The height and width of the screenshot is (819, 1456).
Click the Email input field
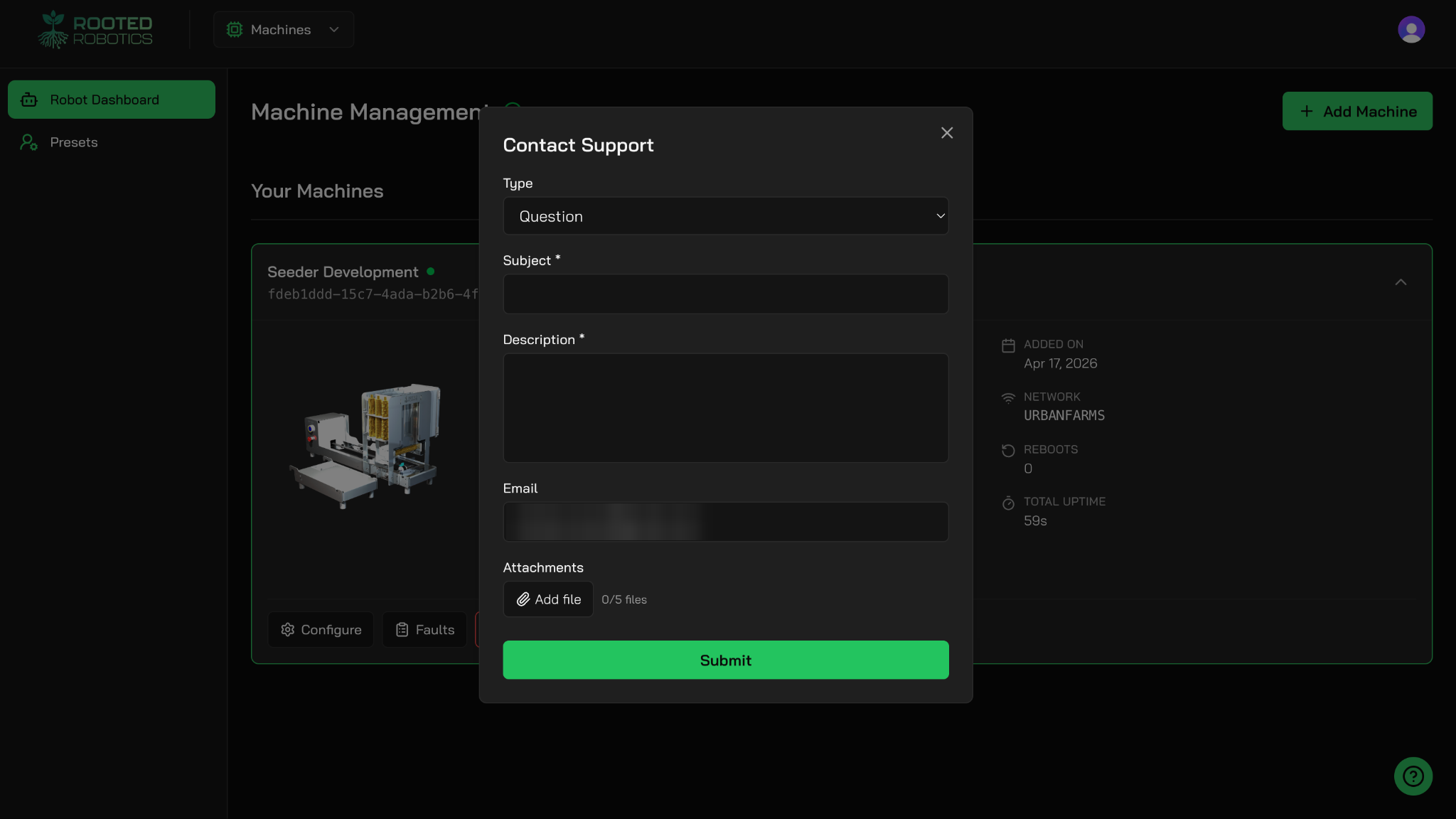725,522
